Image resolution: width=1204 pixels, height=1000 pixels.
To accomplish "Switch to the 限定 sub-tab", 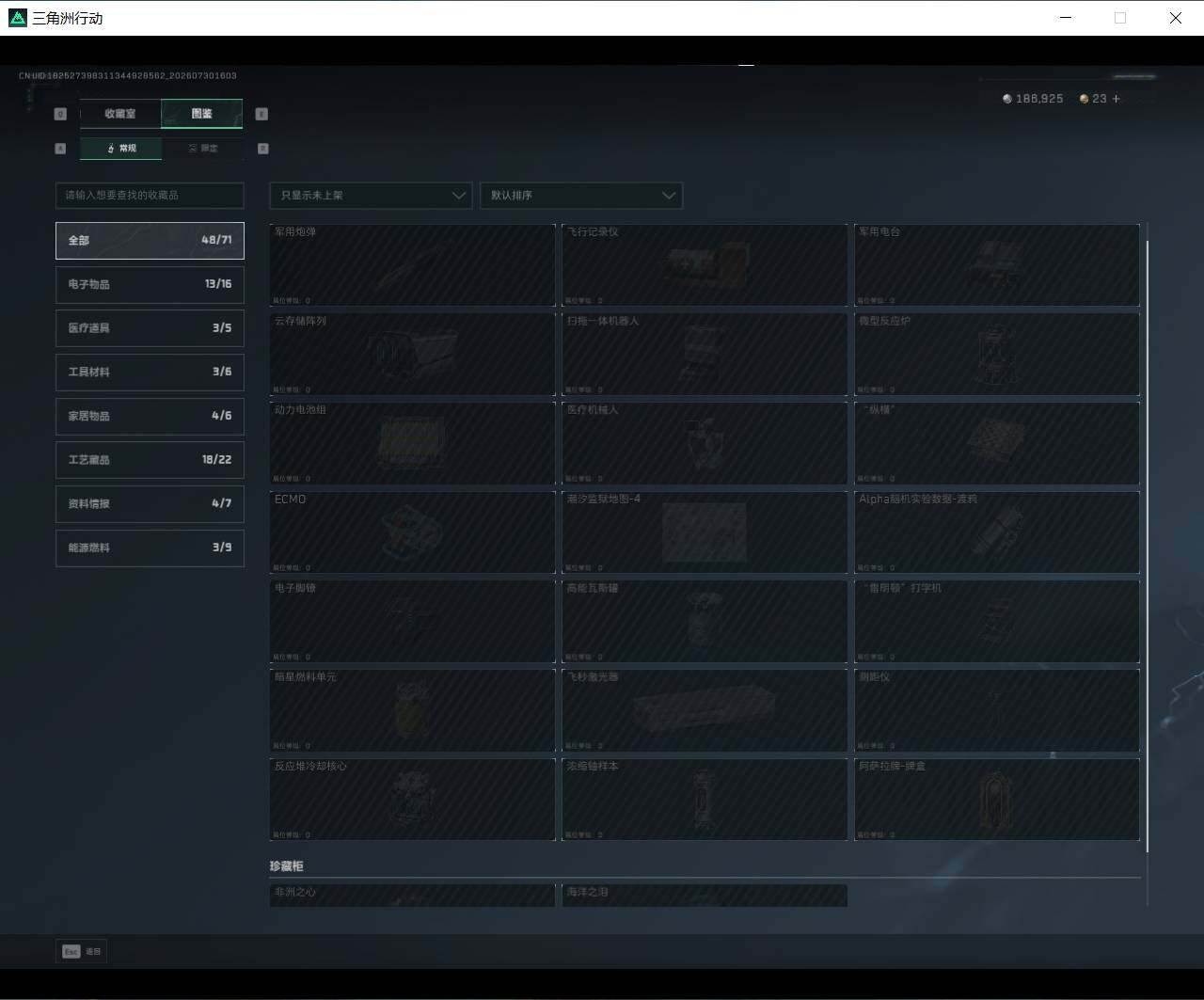I will (202, 149).
